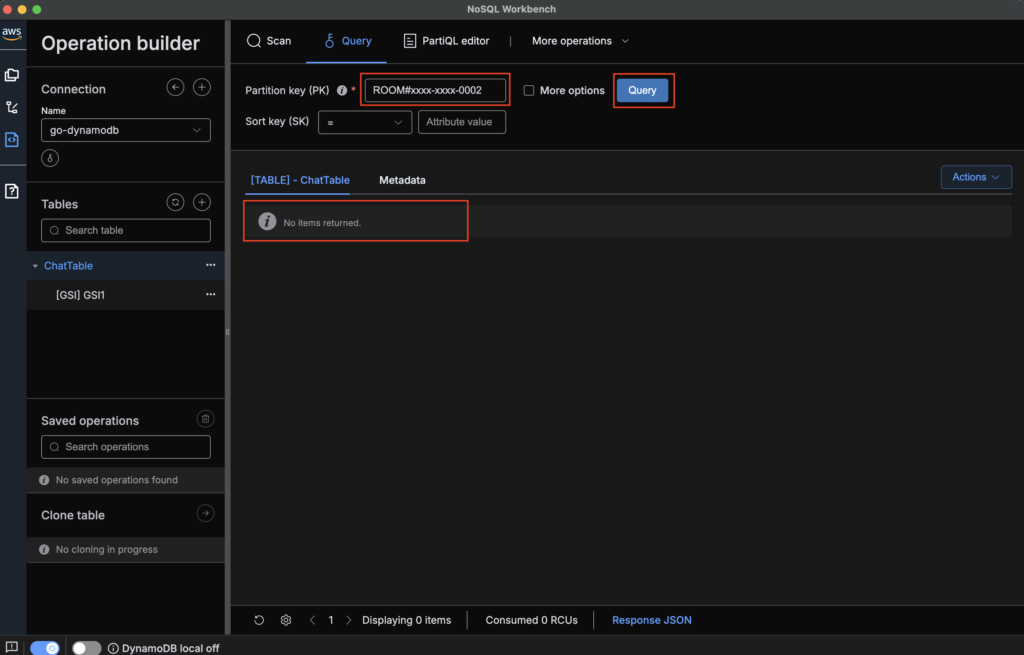Screen dimensions: 1024x655
Task: Click the delete saved operations trash icon
Action: click(x=205, y=420)
